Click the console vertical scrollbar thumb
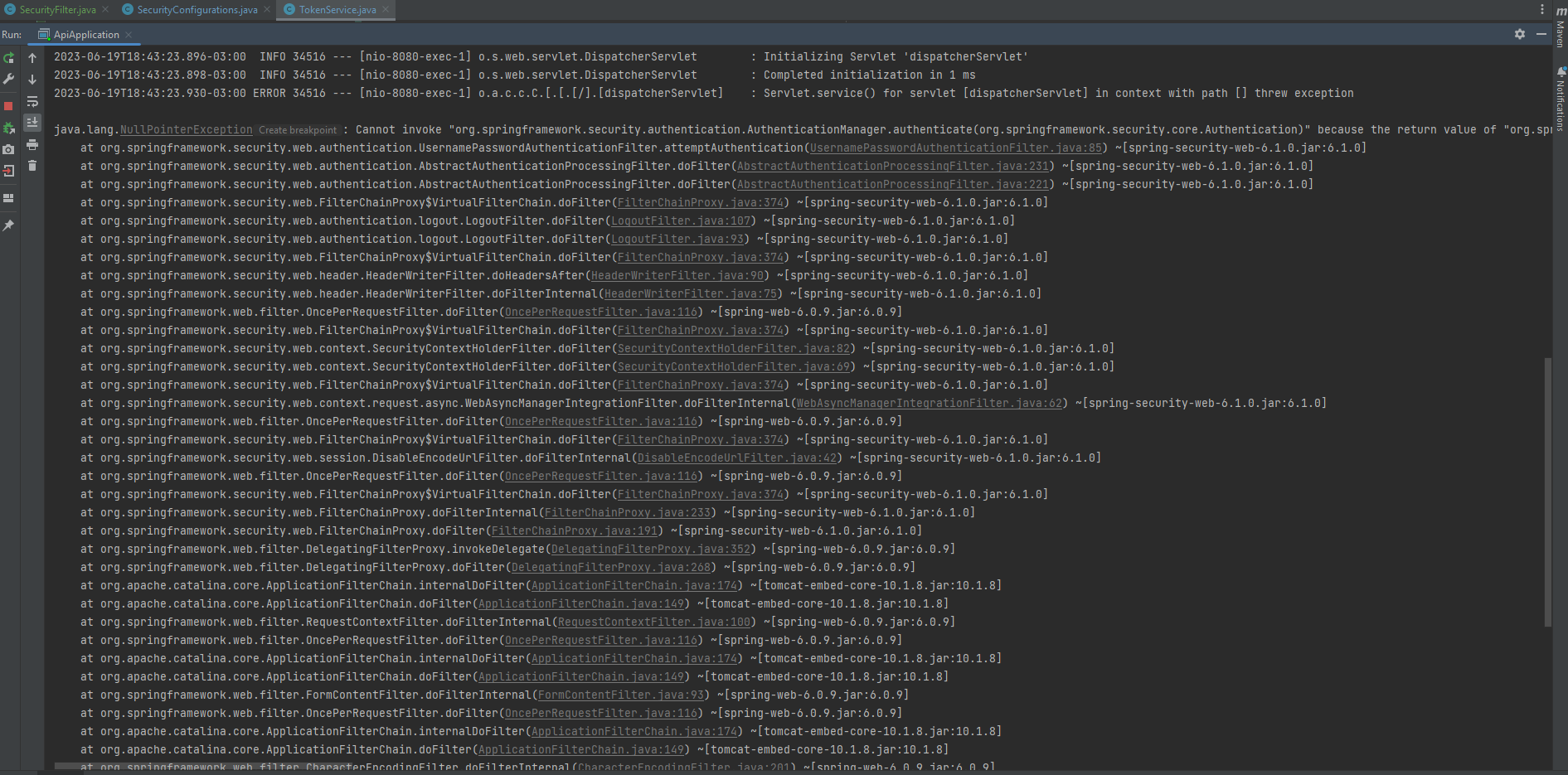 pyautogui.click(x=1547, y=492)
